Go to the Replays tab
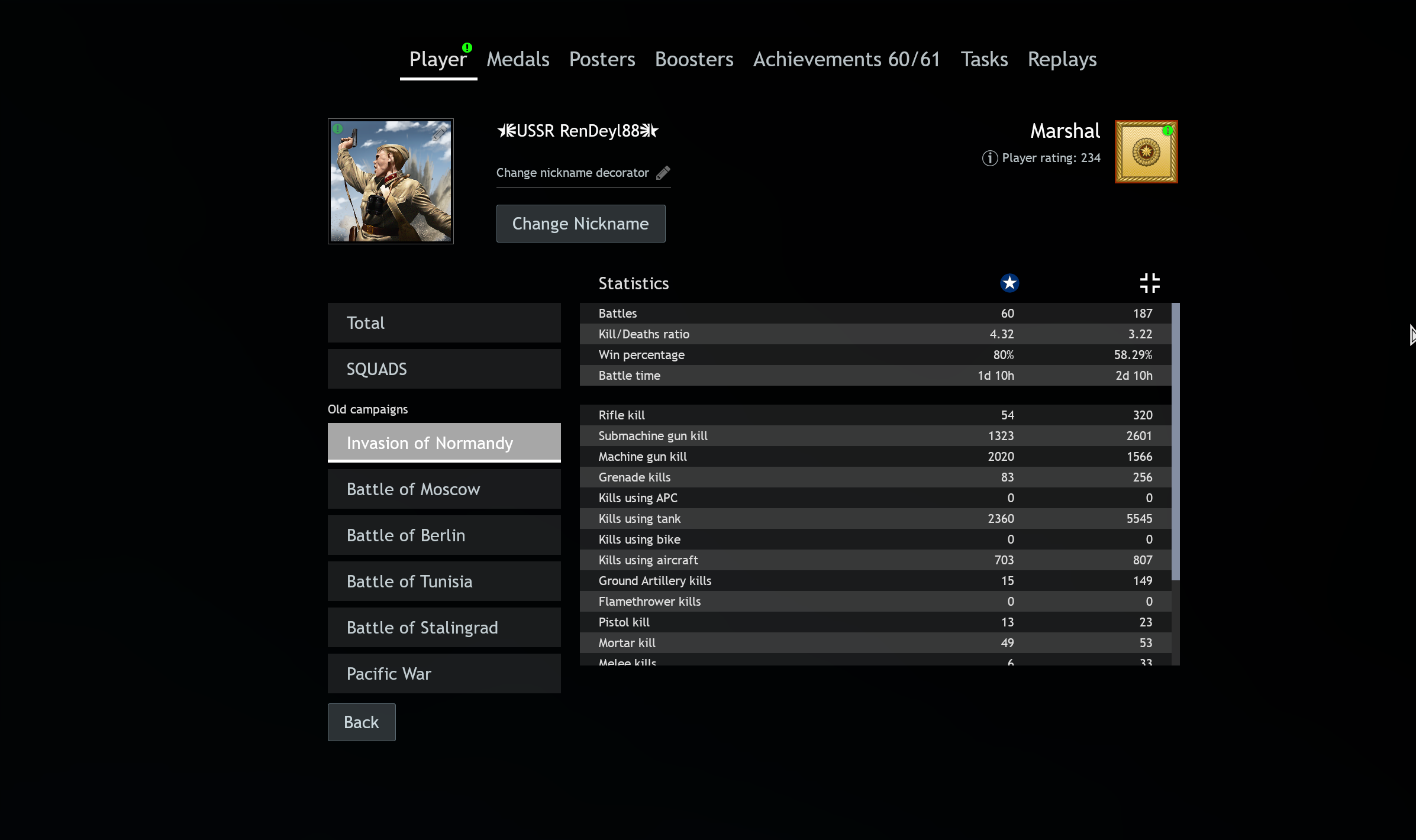This screenshot has width=1416, height=840. pos(1062,59)
